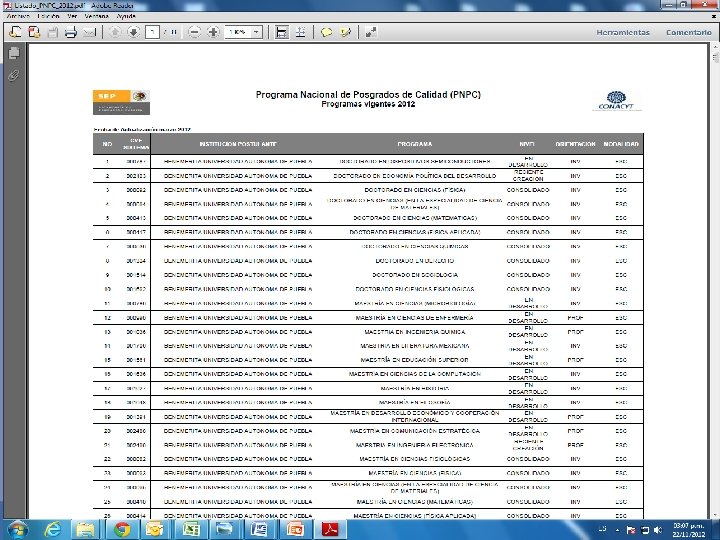Open Windows Explorer folder on taskbar
This screenshot has width=720, height=540.
click(85, 530)
